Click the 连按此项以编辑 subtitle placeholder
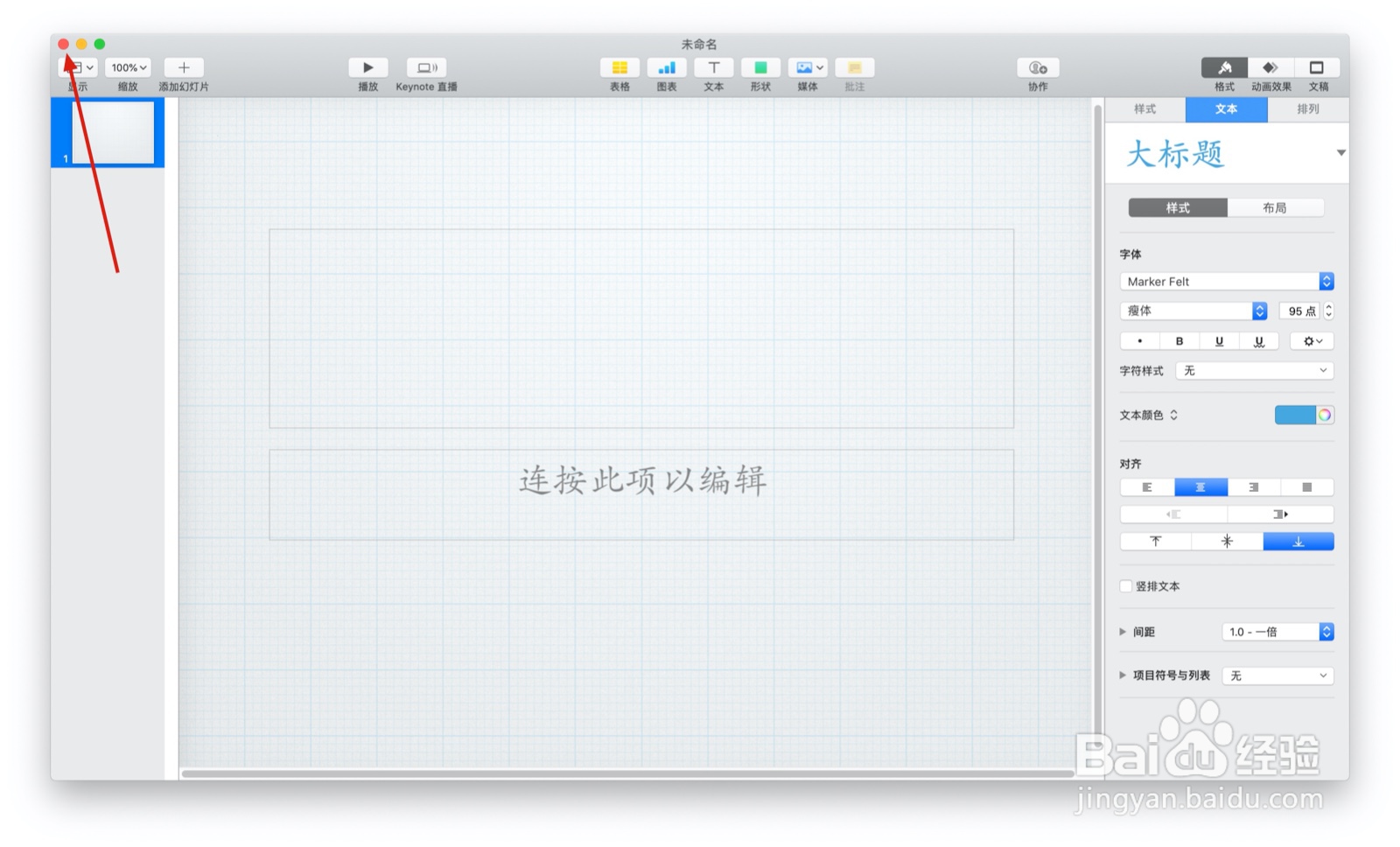The height and width of the screenshot is (847, 1400). [x=641, y=494]
